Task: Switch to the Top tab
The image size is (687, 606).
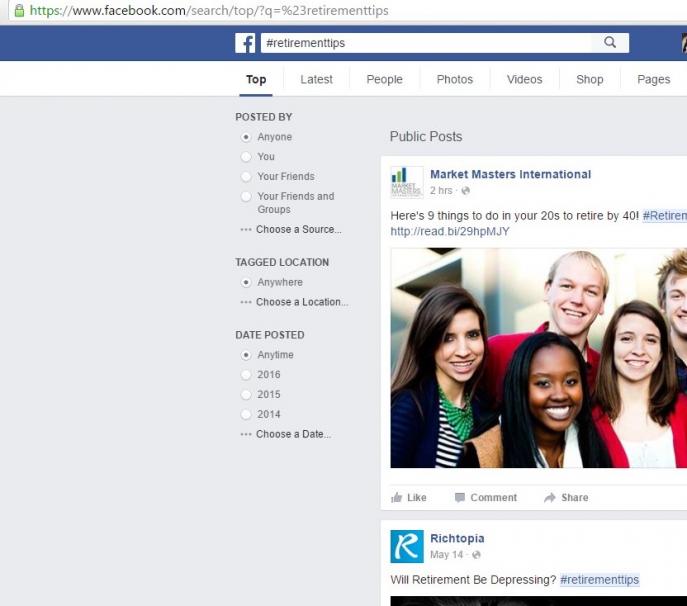Action: 256,79
